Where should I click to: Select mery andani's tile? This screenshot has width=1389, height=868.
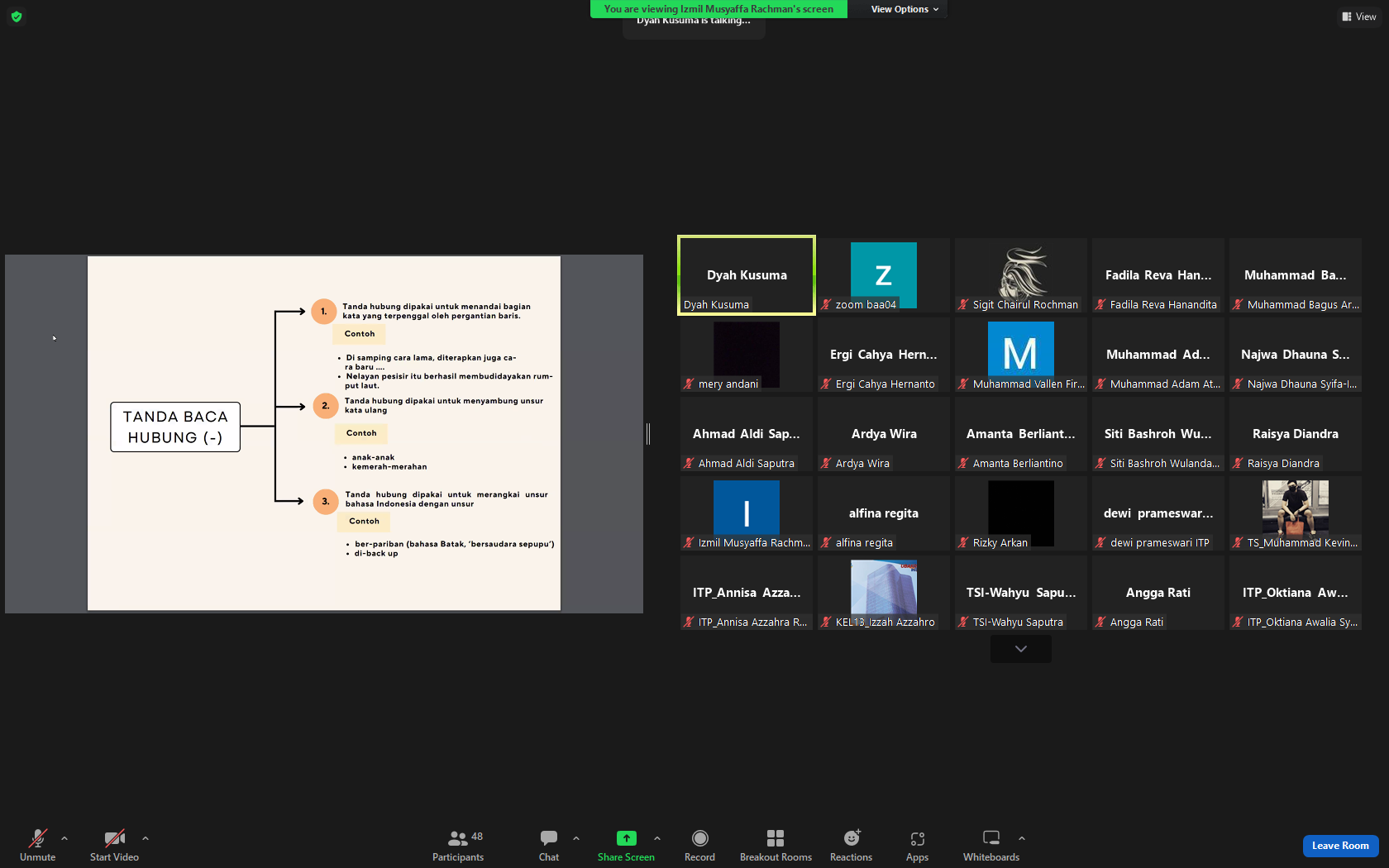(747, 355)
